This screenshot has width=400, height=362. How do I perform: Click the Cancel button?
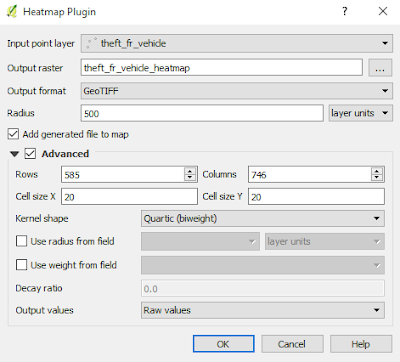tap(292, 344)
